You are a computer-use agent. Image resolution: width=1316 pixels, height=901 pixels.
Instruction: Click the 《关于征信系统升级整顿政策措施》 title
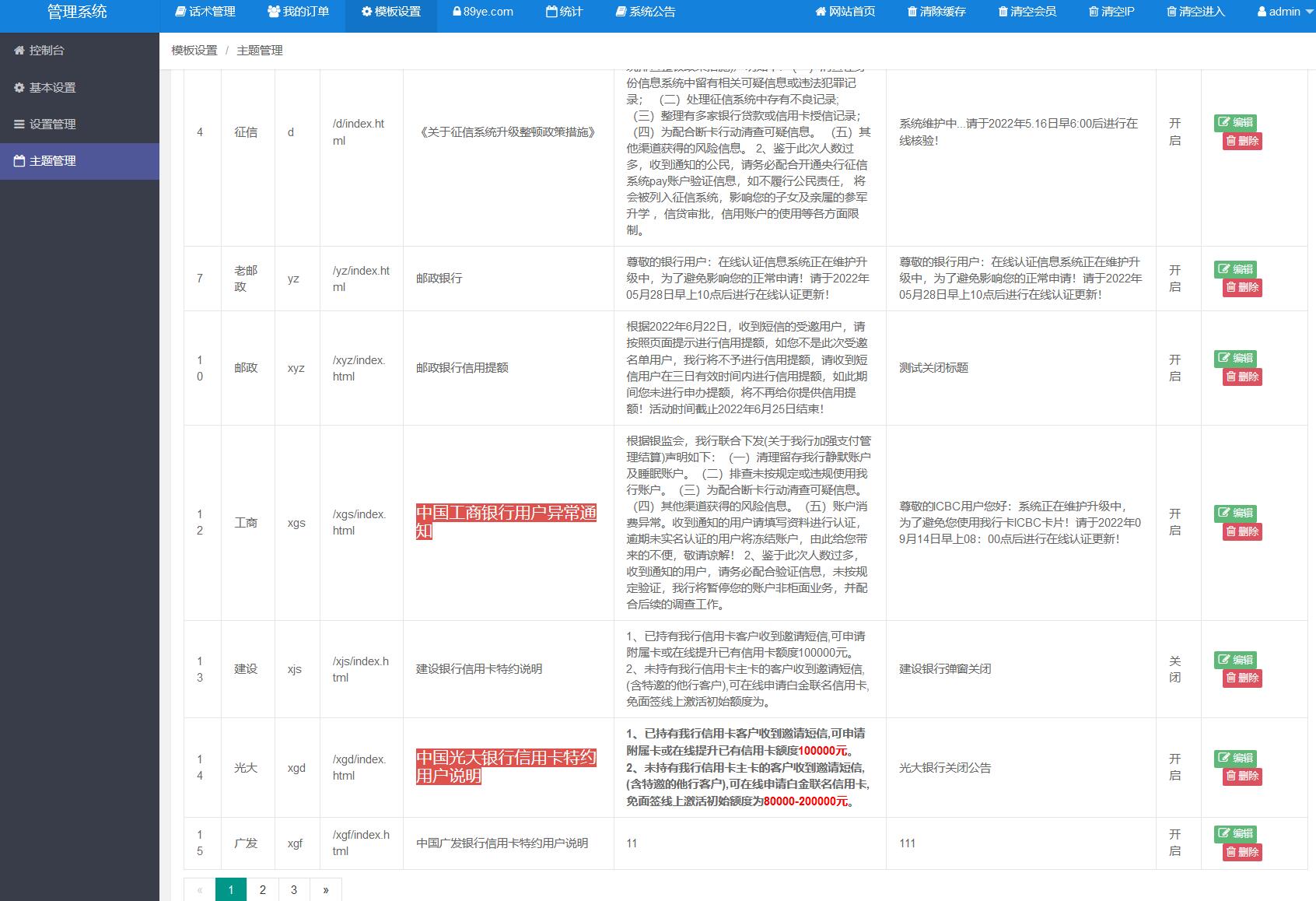click(x=507, y=132)
